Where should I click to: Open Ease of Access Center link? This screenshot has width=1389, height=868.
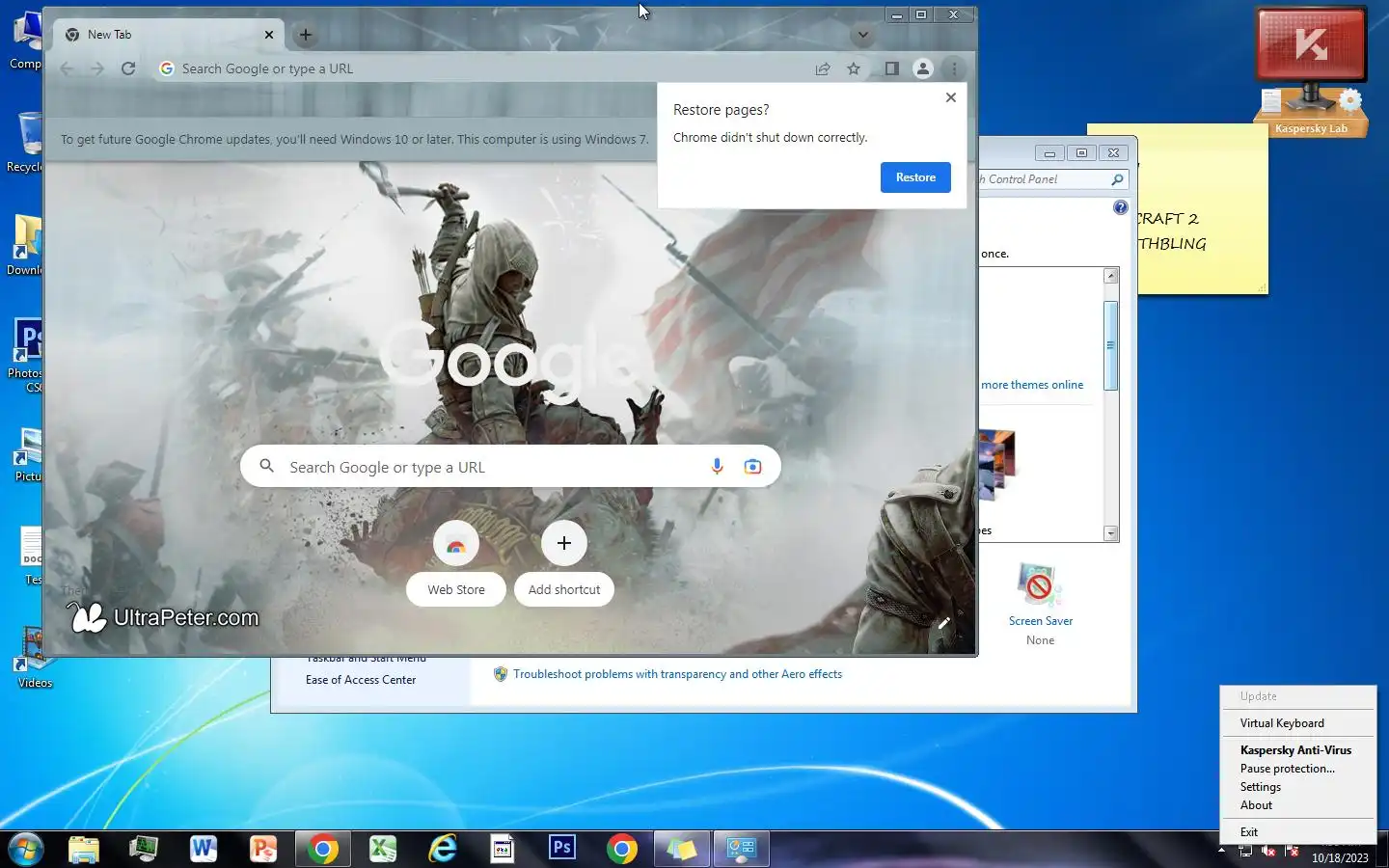[361, 680]
